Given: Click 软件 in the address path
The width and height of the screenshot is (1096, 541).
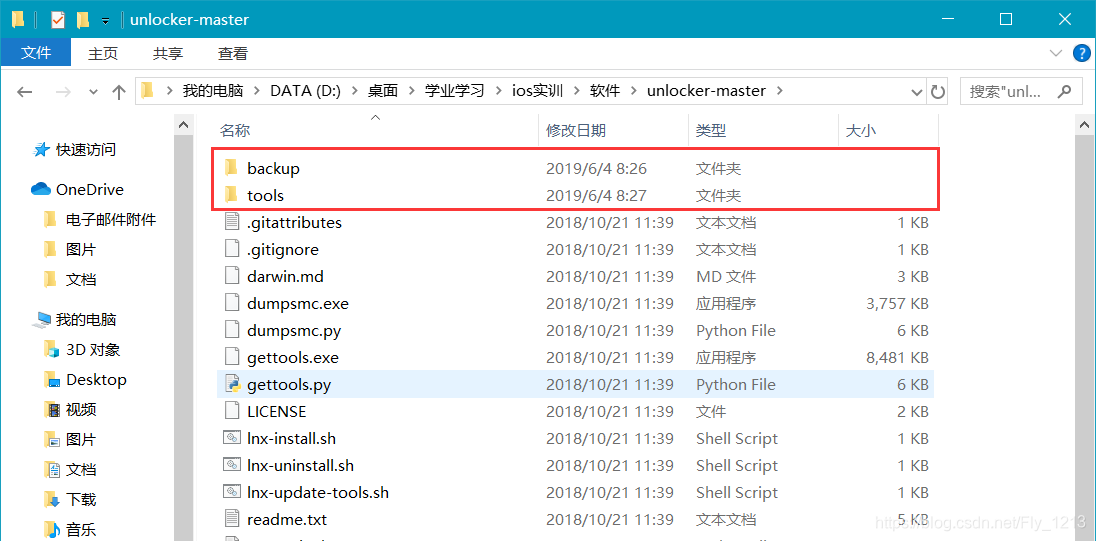Looking at the screenshot, I should [x=605, y=91].
